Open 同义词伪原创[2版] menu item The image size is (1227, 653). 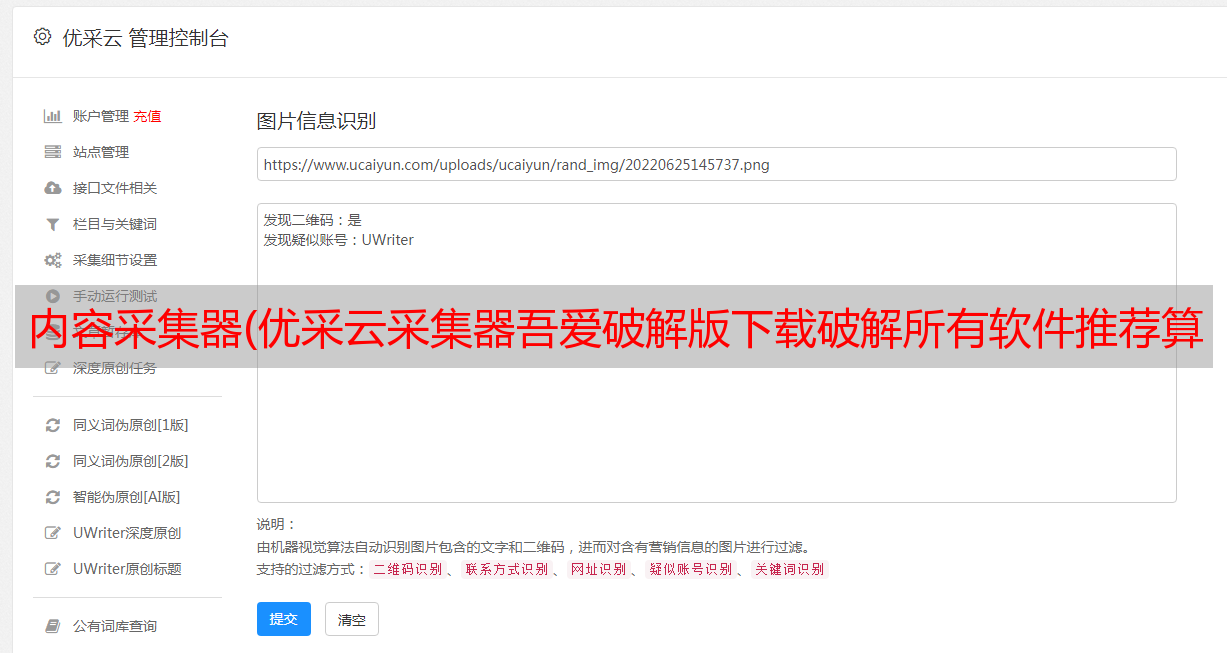tap(131, 461)
